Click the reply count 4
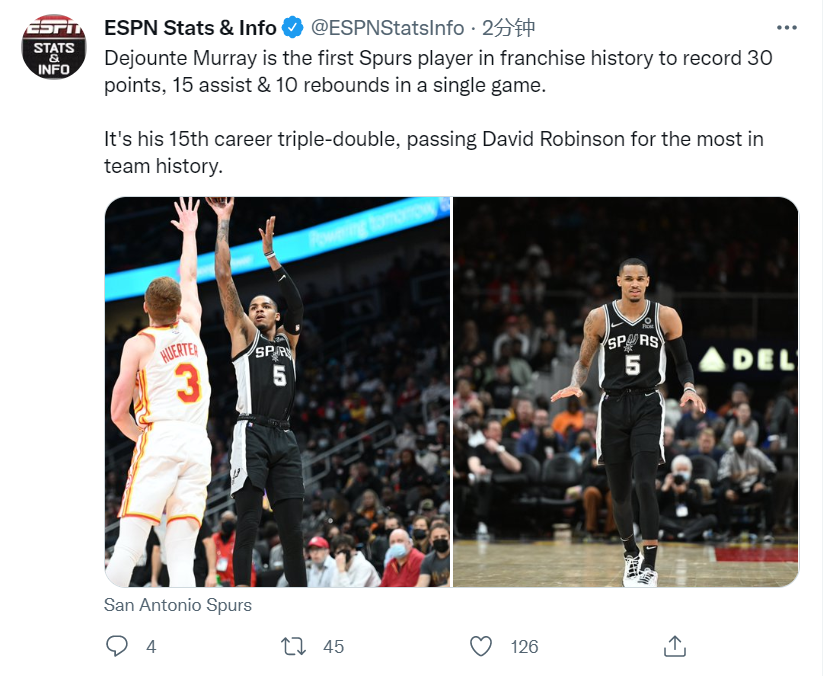The height and width of the screenshot is (676, 823). (151, 647)
